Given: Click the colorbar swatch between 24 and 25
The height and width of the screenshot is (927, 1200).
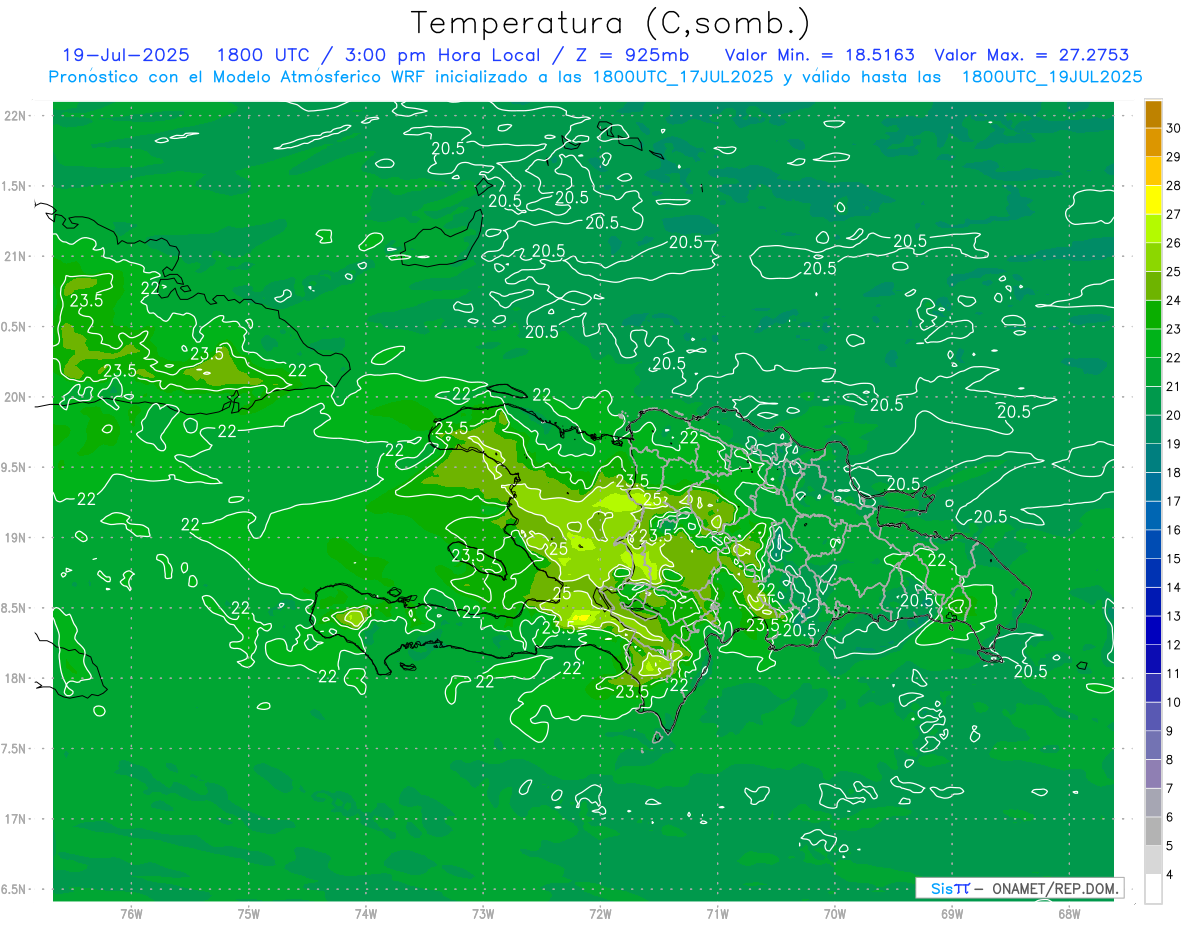Looking at the screenshot, I should 1153,286.
